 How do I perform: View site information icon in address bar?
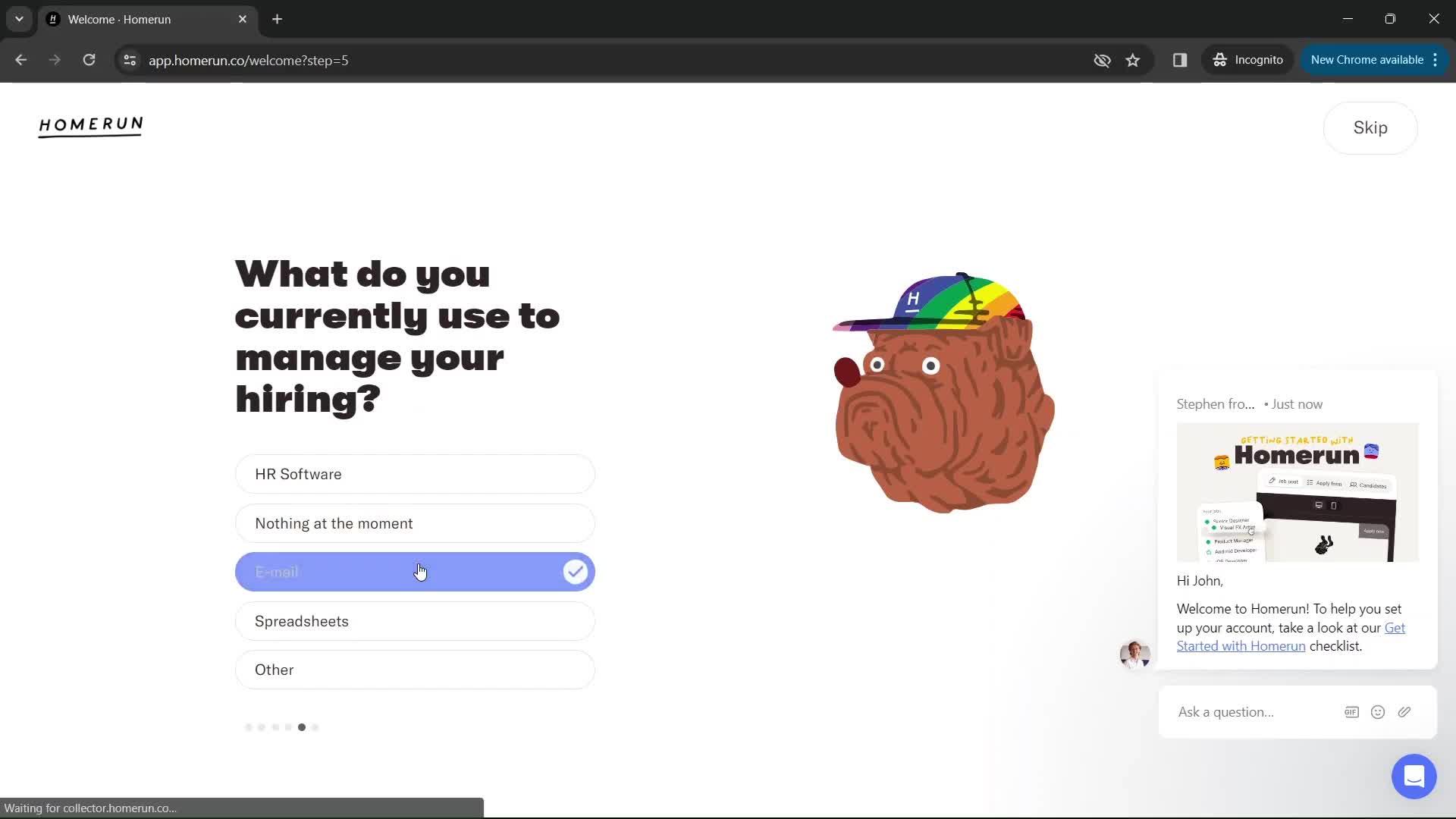tap(130, 60)
